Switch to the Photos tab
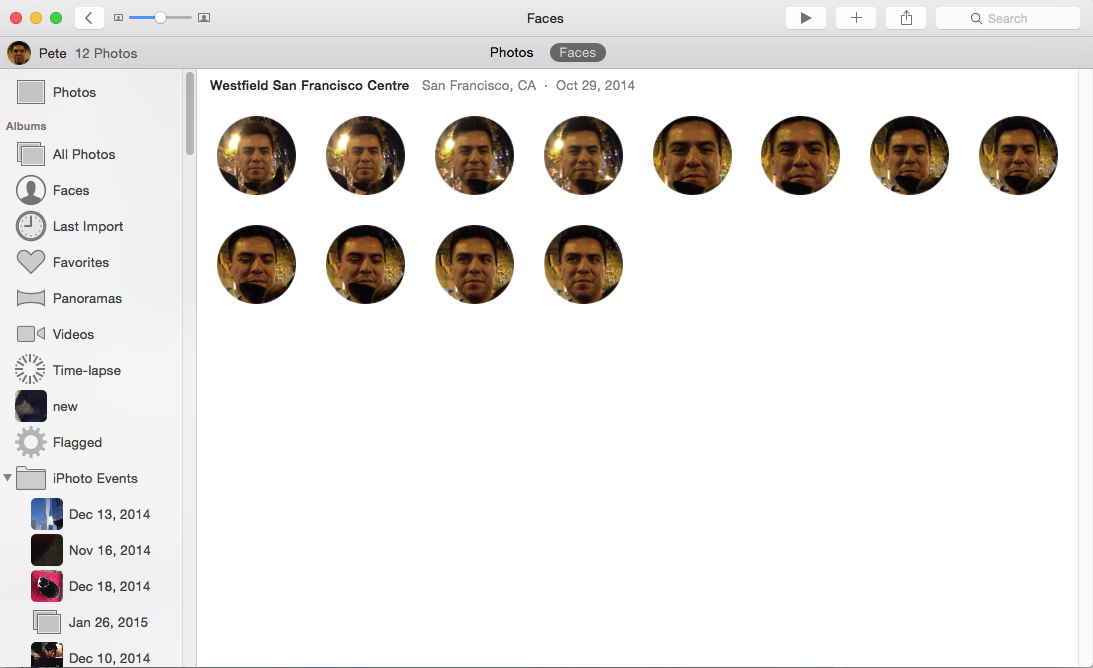The height and width of the screenshot is (668, 1093). click(512, 52)
